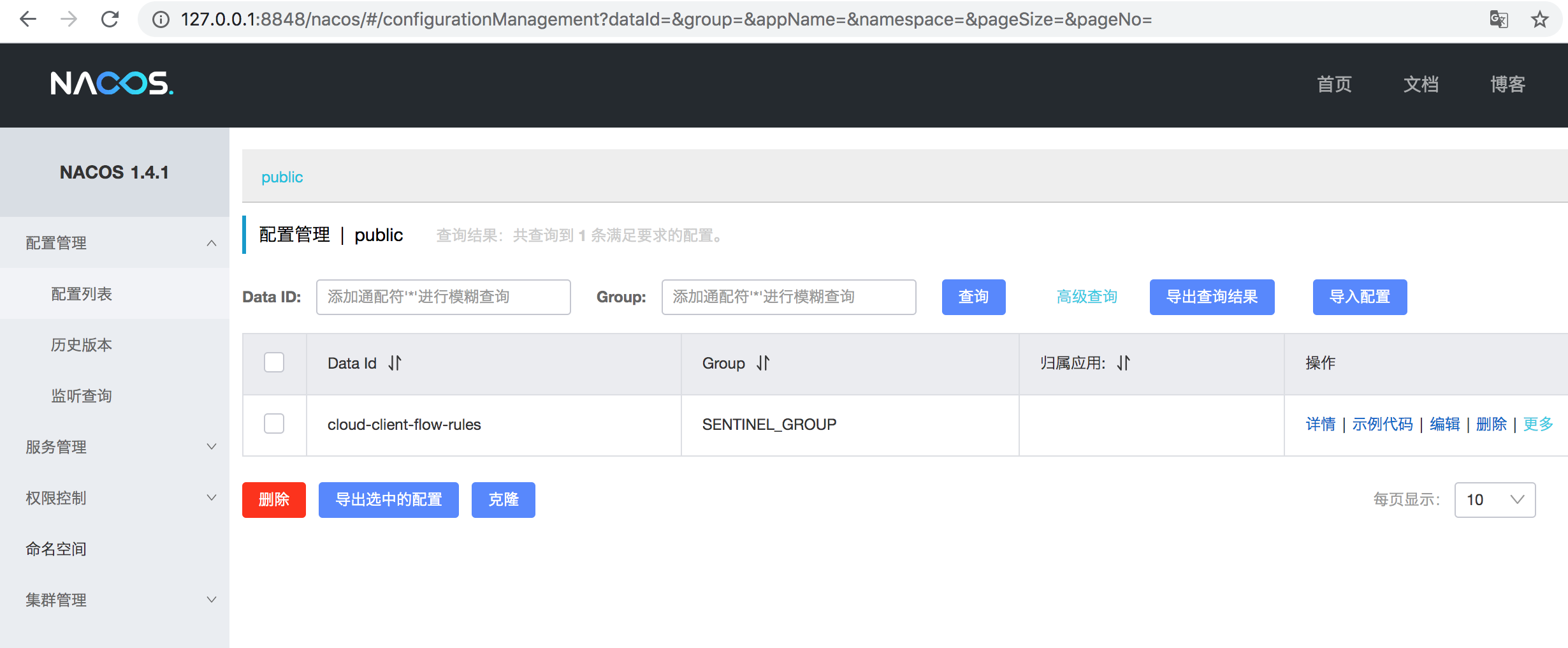Click the NACOS logo
The height and width of the screenshot is (648, 1568).
tap(112, 84)
